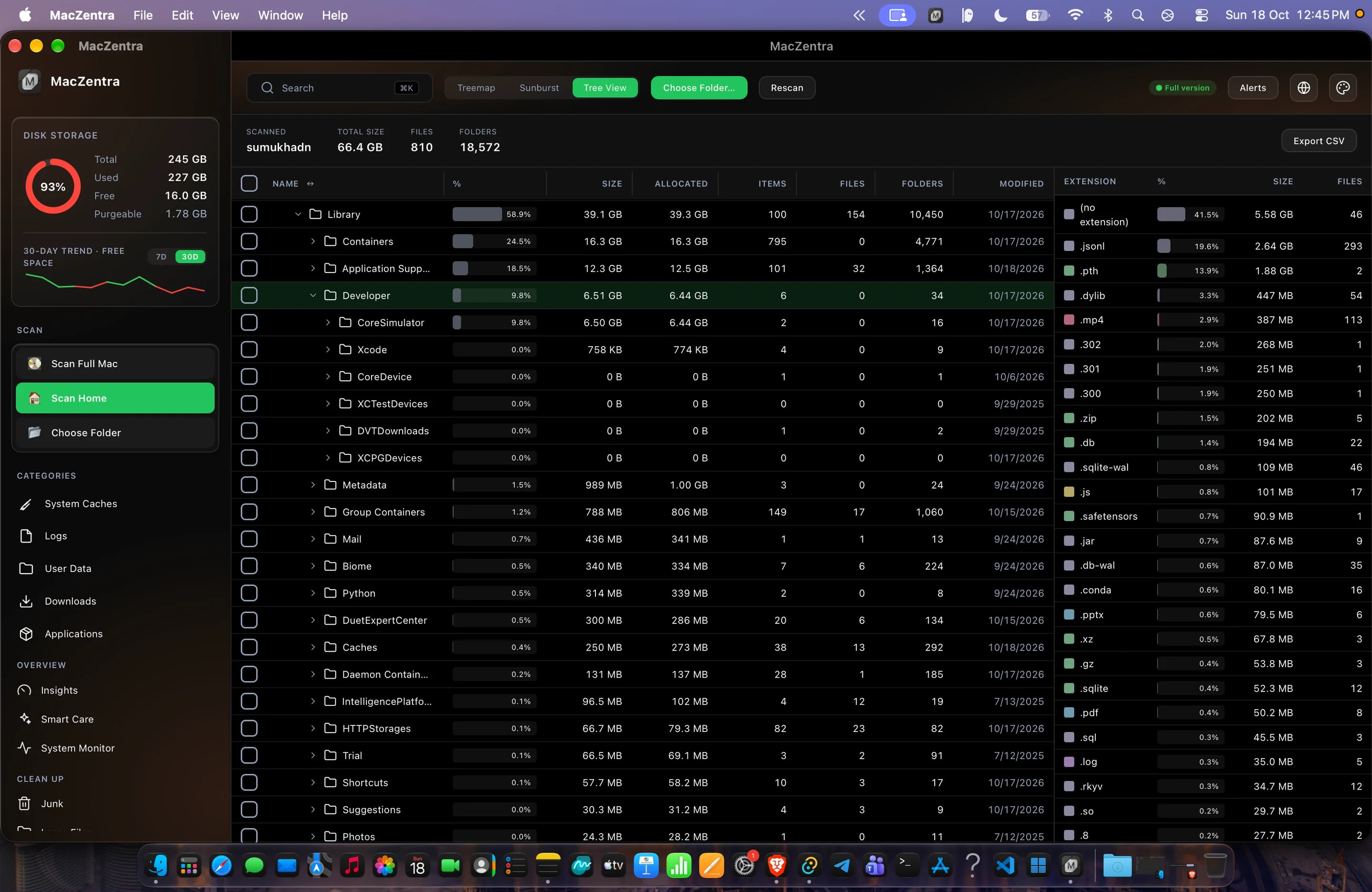Collapse the Developer folder
This screenshot has height=892, width=1372.
(313, 295)
